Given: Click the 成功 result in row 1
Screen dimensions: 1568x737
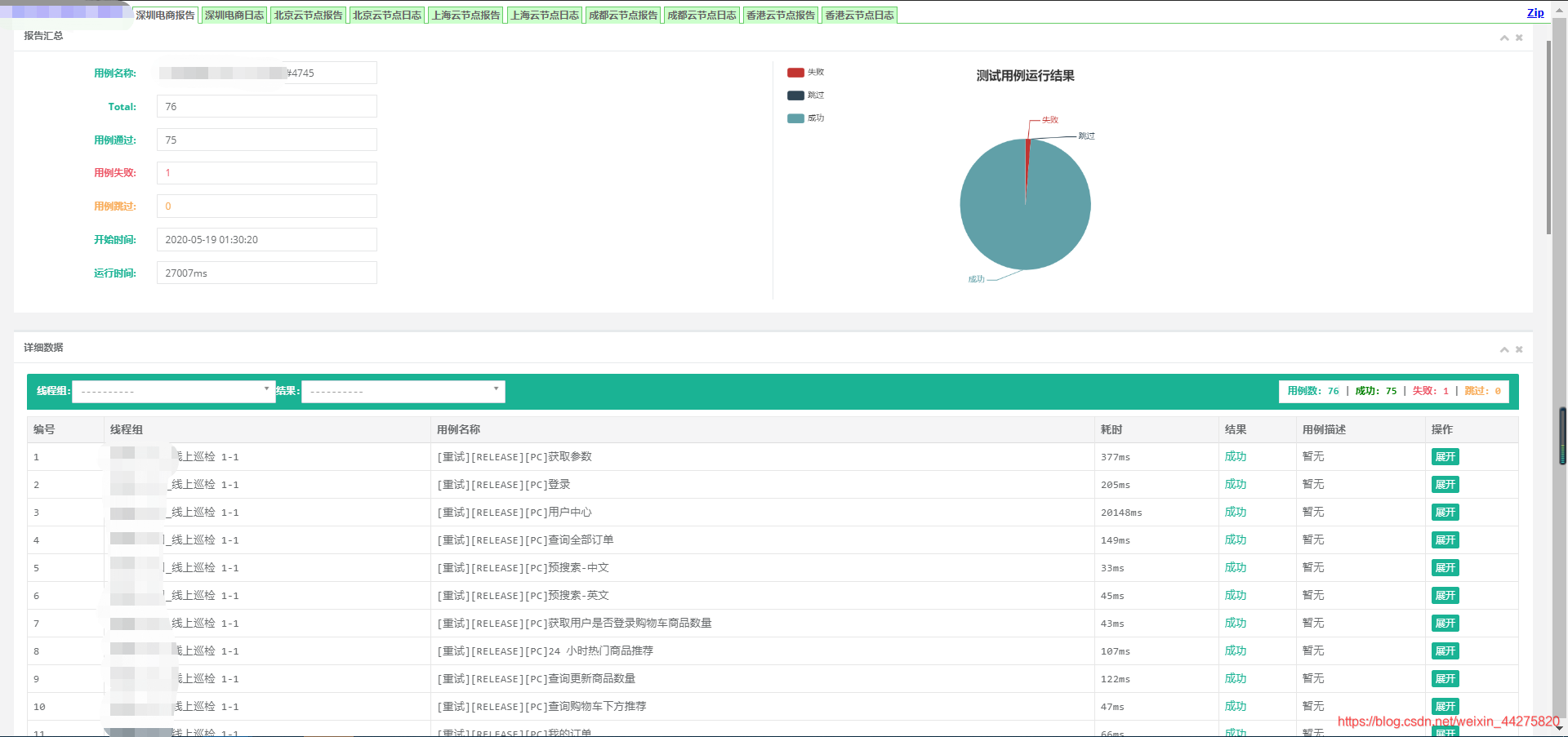Looking at the screenshot, I should tap(1236, 457).
